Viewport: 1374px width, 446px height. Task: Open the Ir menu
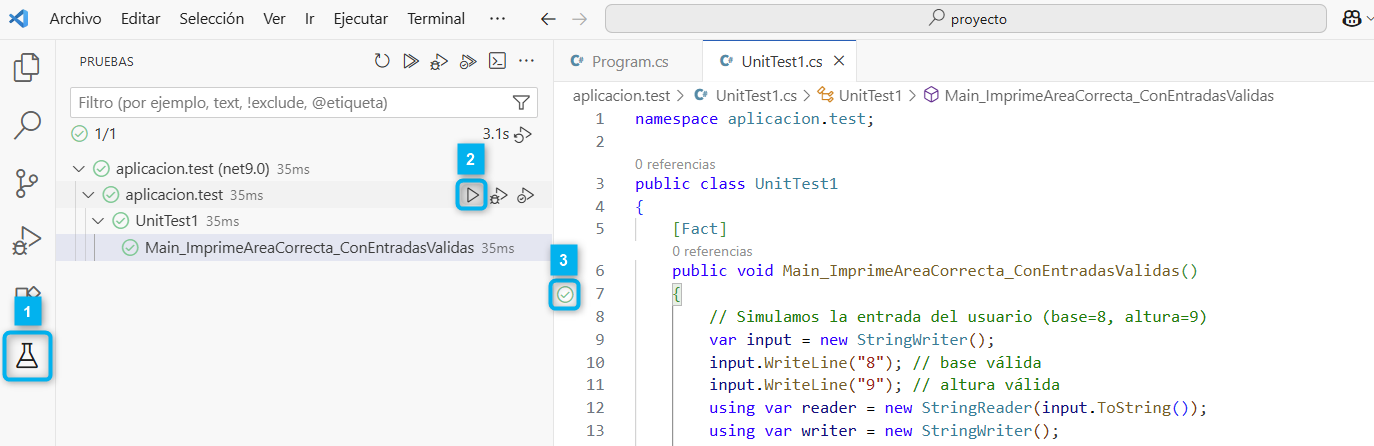(x=310, y=18)
